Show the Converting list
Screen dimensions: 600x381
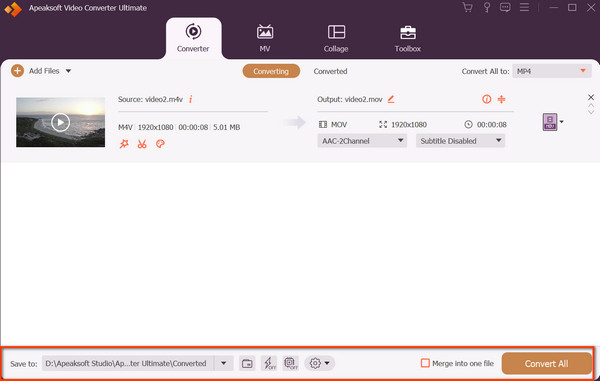271,71
